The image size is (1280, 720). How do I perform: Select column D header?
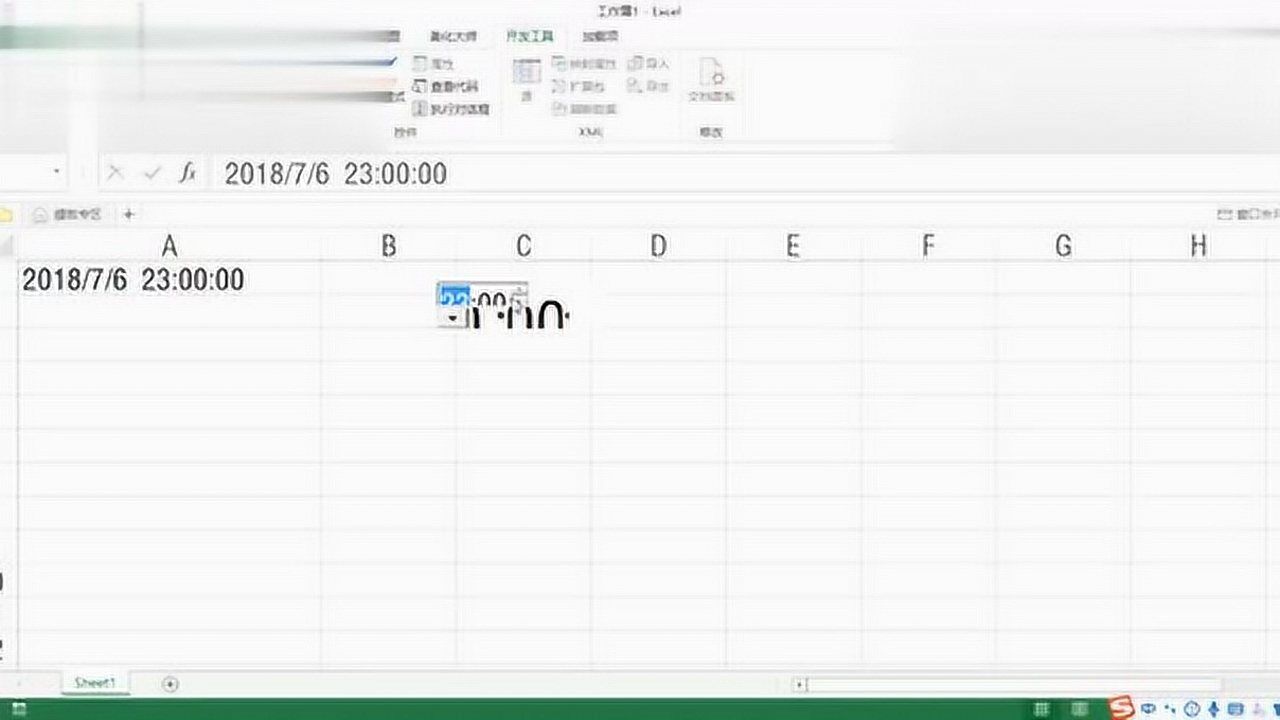click(658, 245)
